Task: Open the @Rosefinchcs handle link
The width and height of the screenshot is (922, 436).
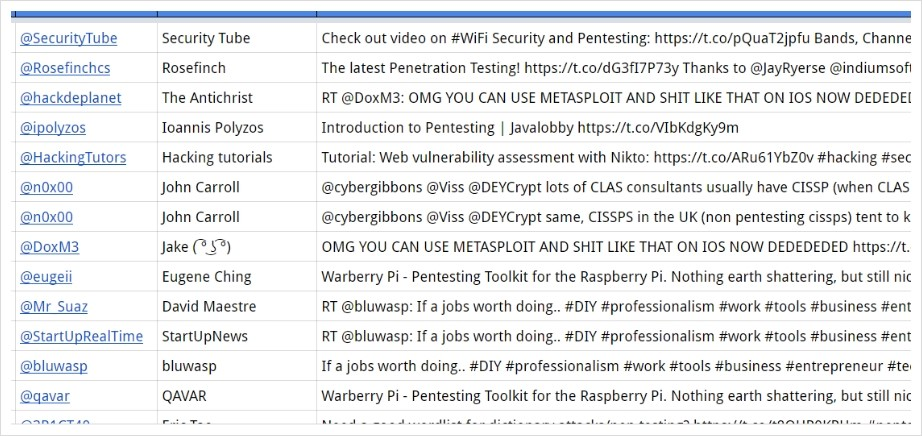Action: coord(65,68)
